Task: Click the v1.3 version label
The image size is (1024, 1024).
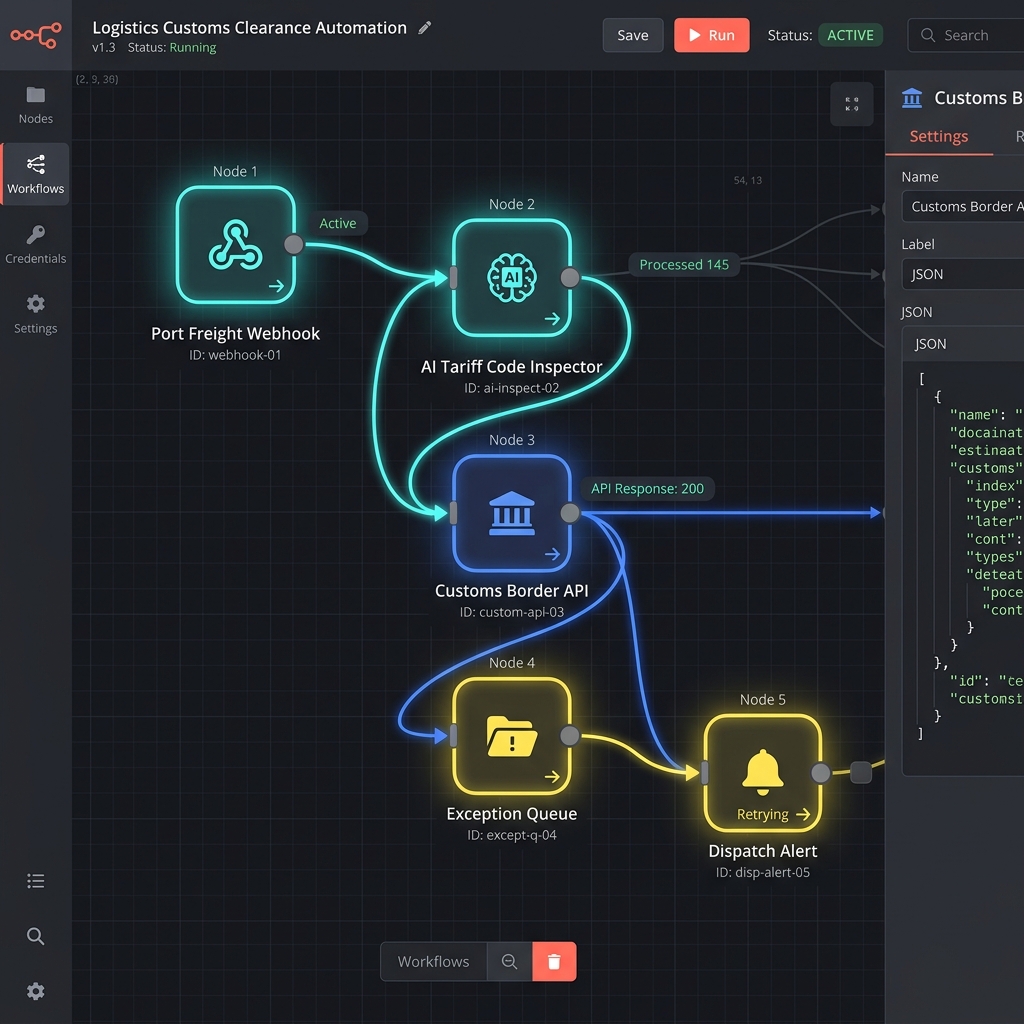Action: (x=104, y=48)
